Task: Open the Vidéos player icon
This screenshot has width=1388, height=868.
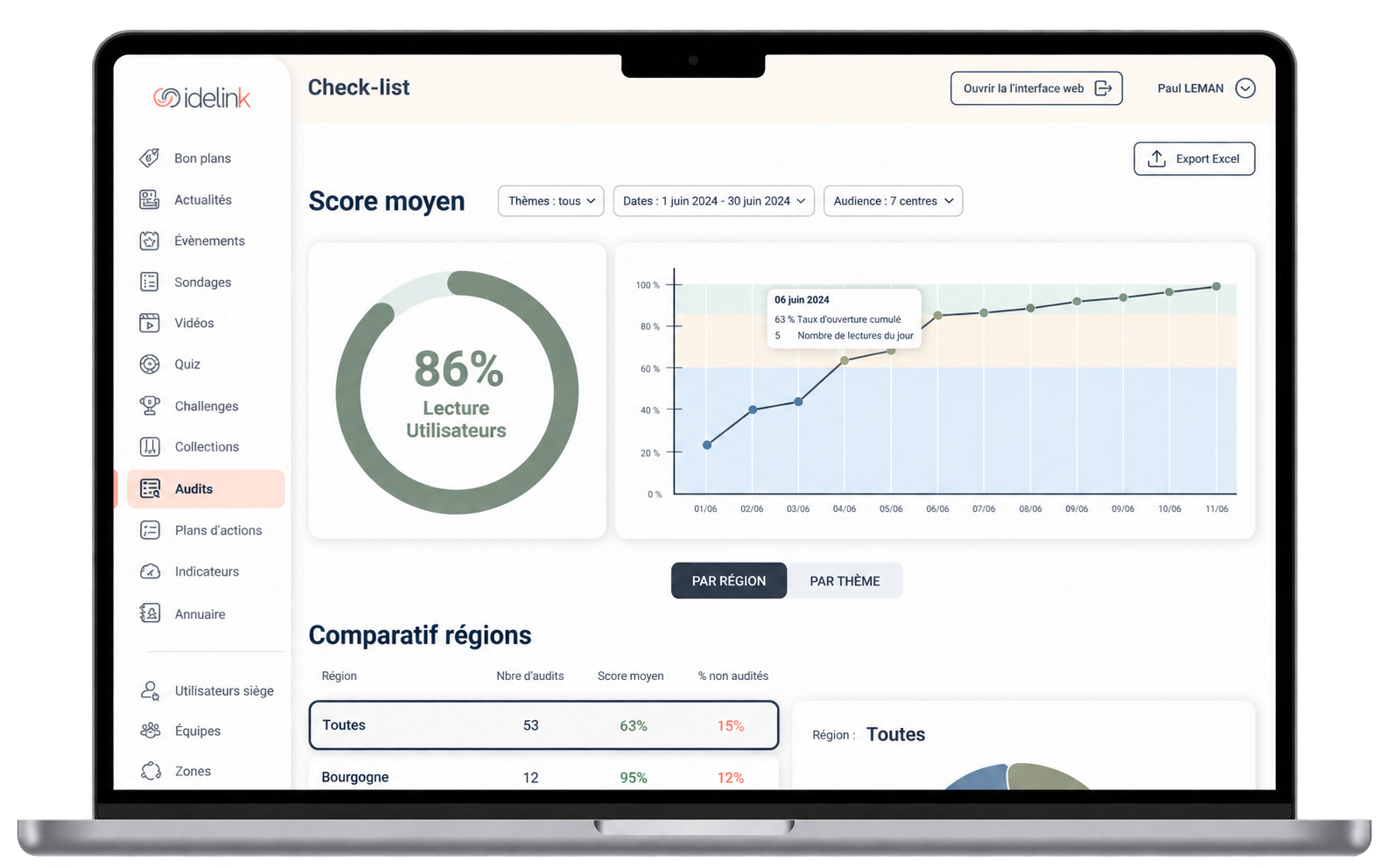Action: click(150, 323)
